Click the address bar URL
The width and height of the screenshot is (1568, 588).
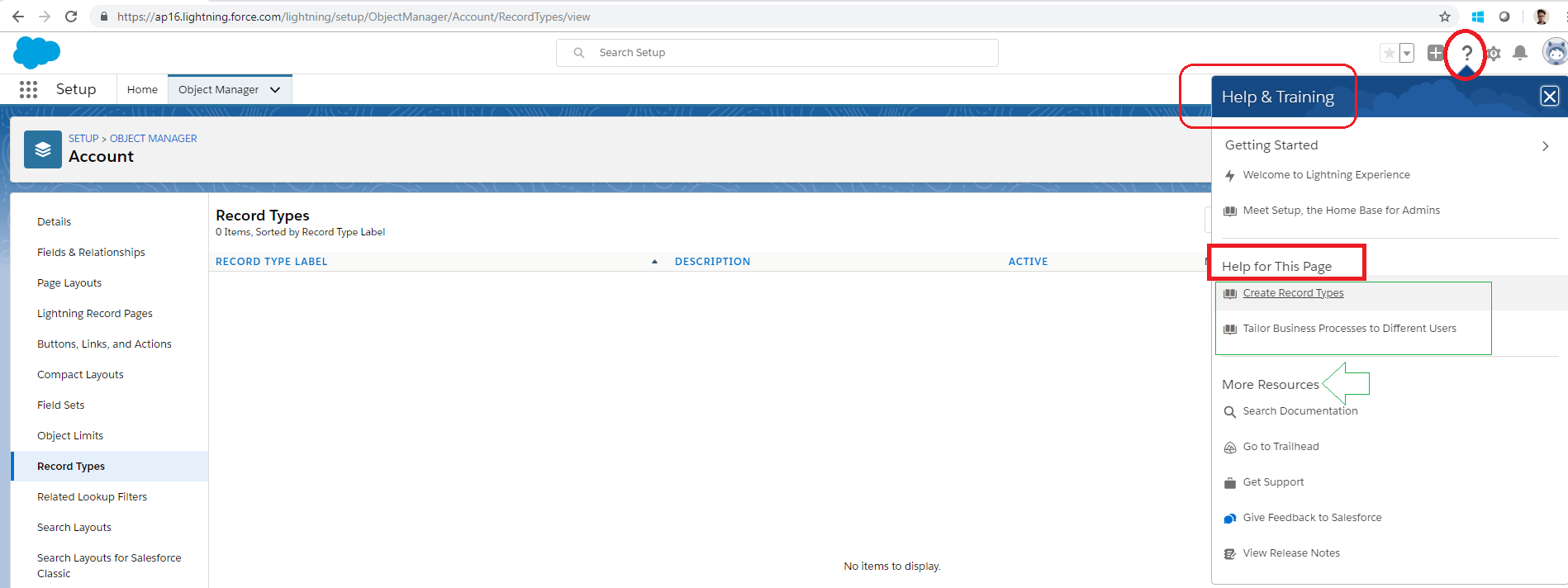(x=354, y=17)
